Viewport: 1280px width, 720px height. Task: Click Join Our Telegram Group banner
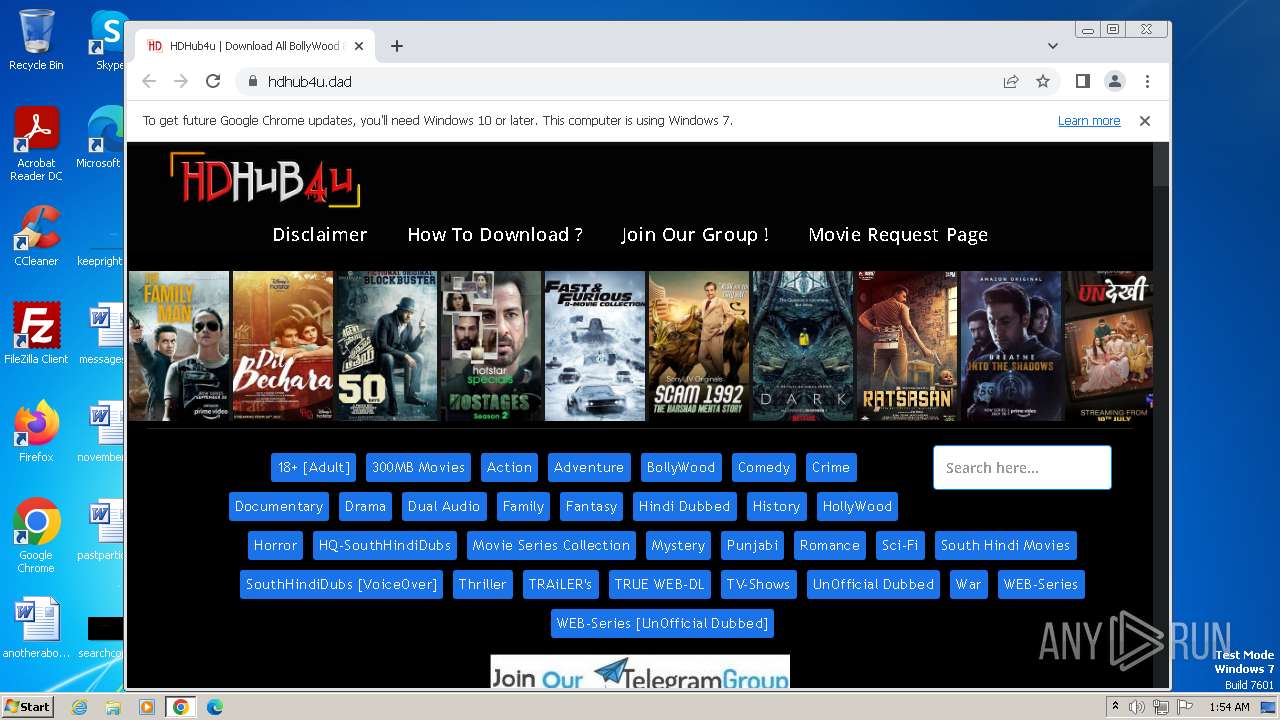coord(640,672)
